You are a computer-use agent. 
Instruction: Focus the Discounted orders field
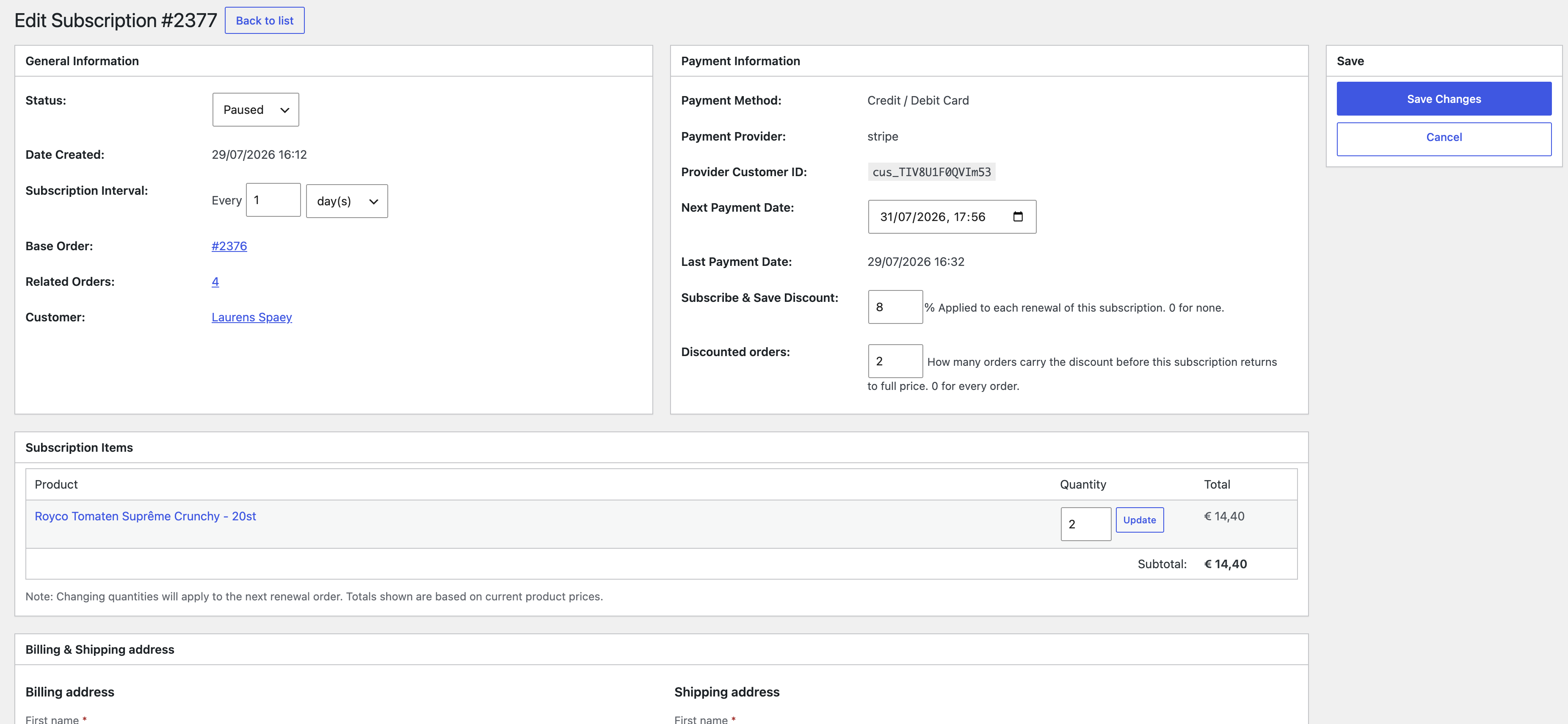(895, 361)
